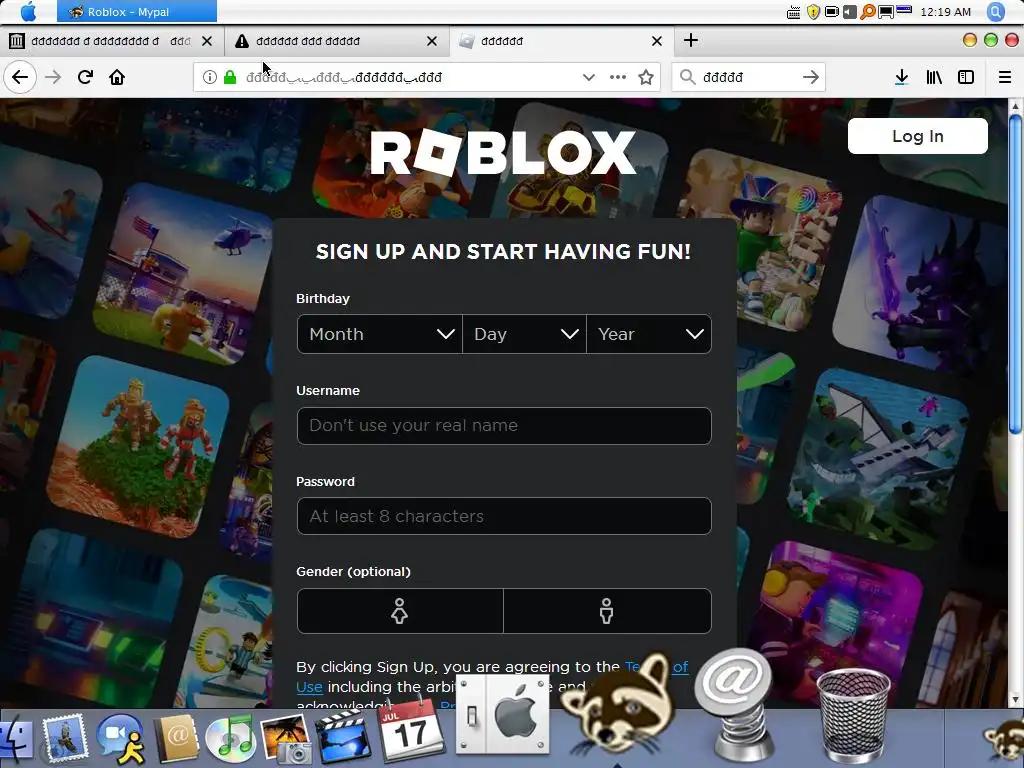Open the Trash bin in the dock
The height and width of the screenshot is (768, 1024).
click(x=853, y=715)
